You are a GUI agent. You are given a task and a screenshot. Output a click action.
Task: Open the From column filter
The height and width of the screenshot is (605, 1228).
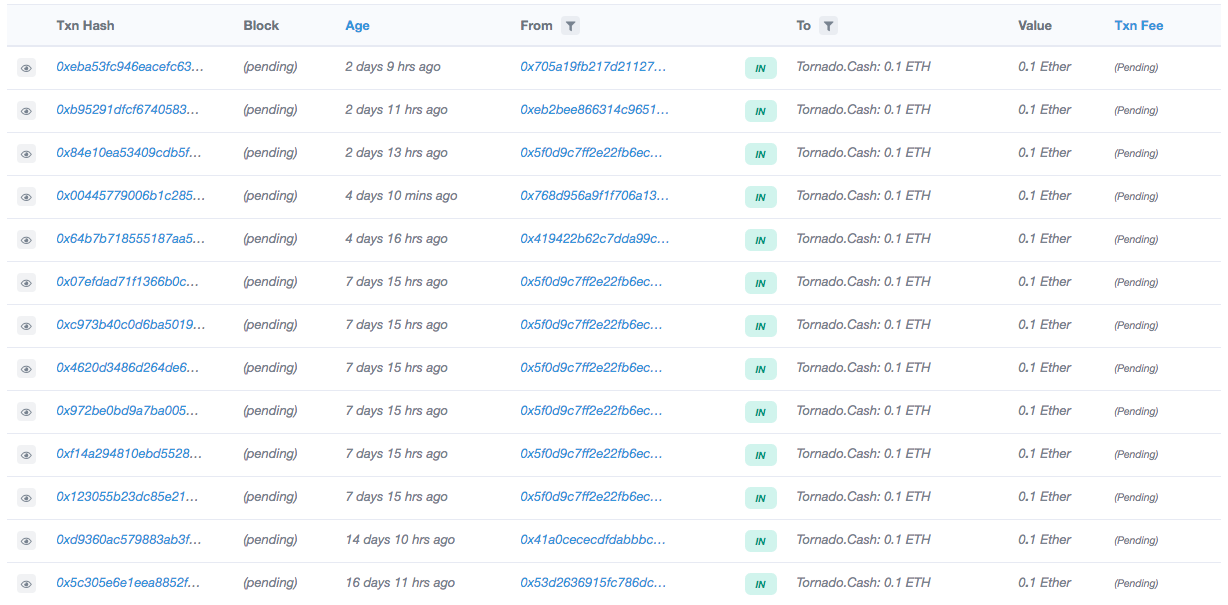click(x=569, y=26)
